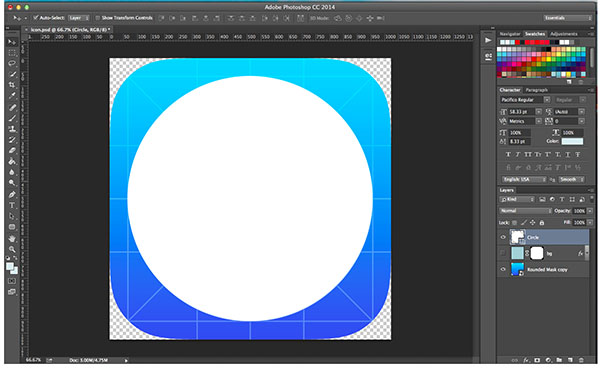The image size is (600, 368).
Task: Click the bg layer mask thumbnail
Action: 537,253
